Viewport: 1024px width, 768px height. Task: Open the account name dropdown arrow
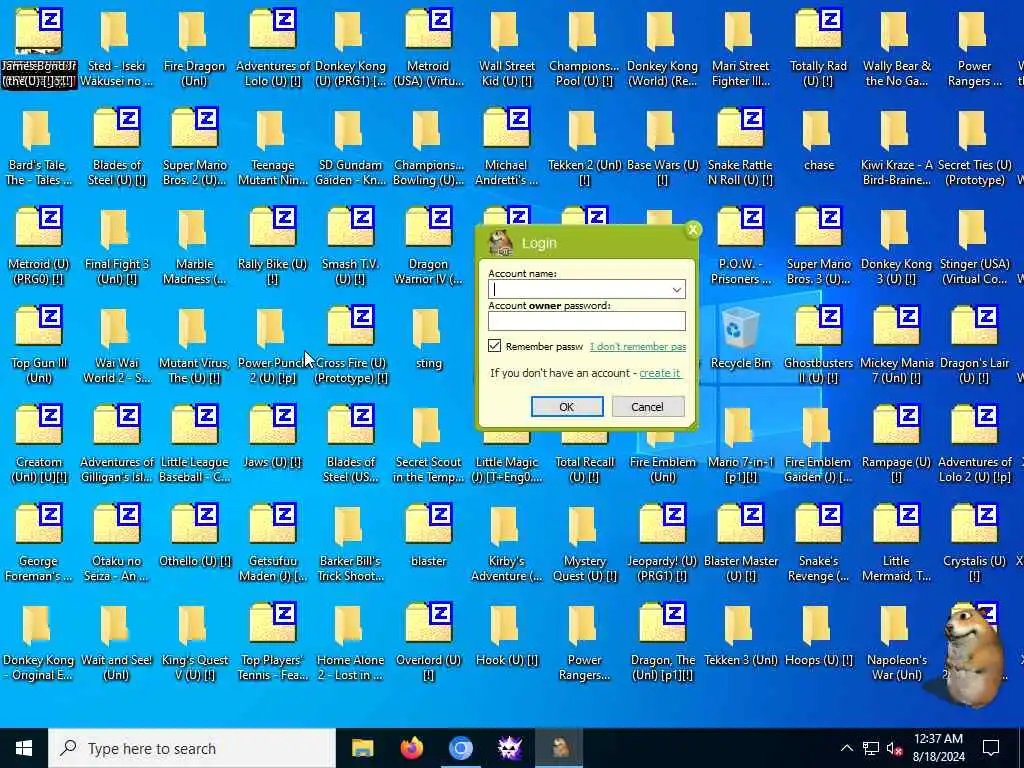point(677,290)
